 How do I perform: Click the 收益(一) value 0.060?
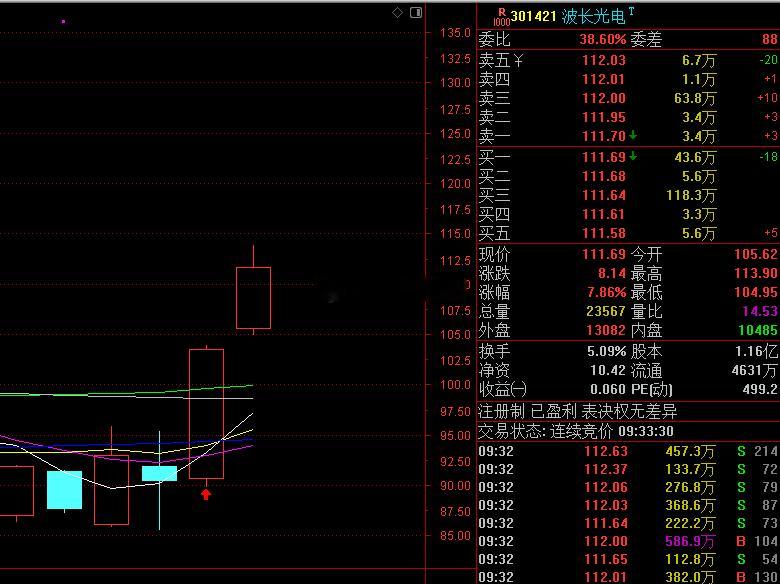608,389
